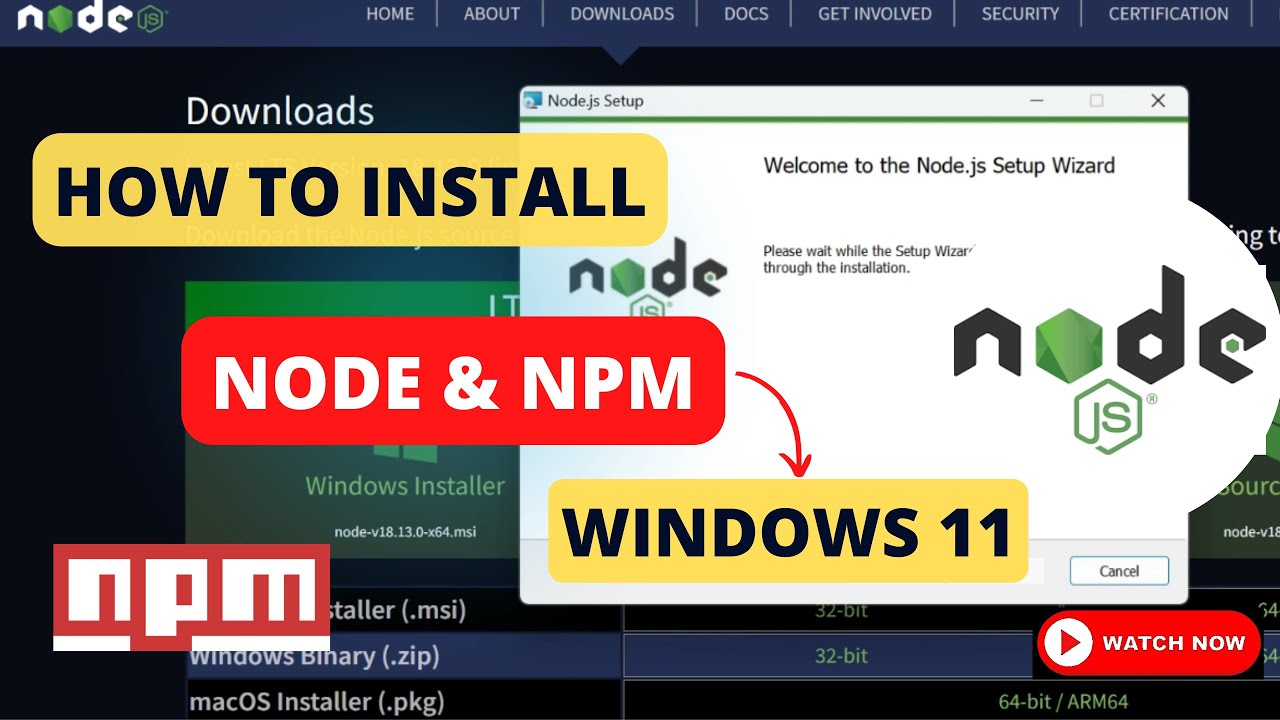The width and height of the screenshot is (1280, 720).
Task: Click 32-bit link in the Windows Installer (.msi) row
Action: point(841,609)
